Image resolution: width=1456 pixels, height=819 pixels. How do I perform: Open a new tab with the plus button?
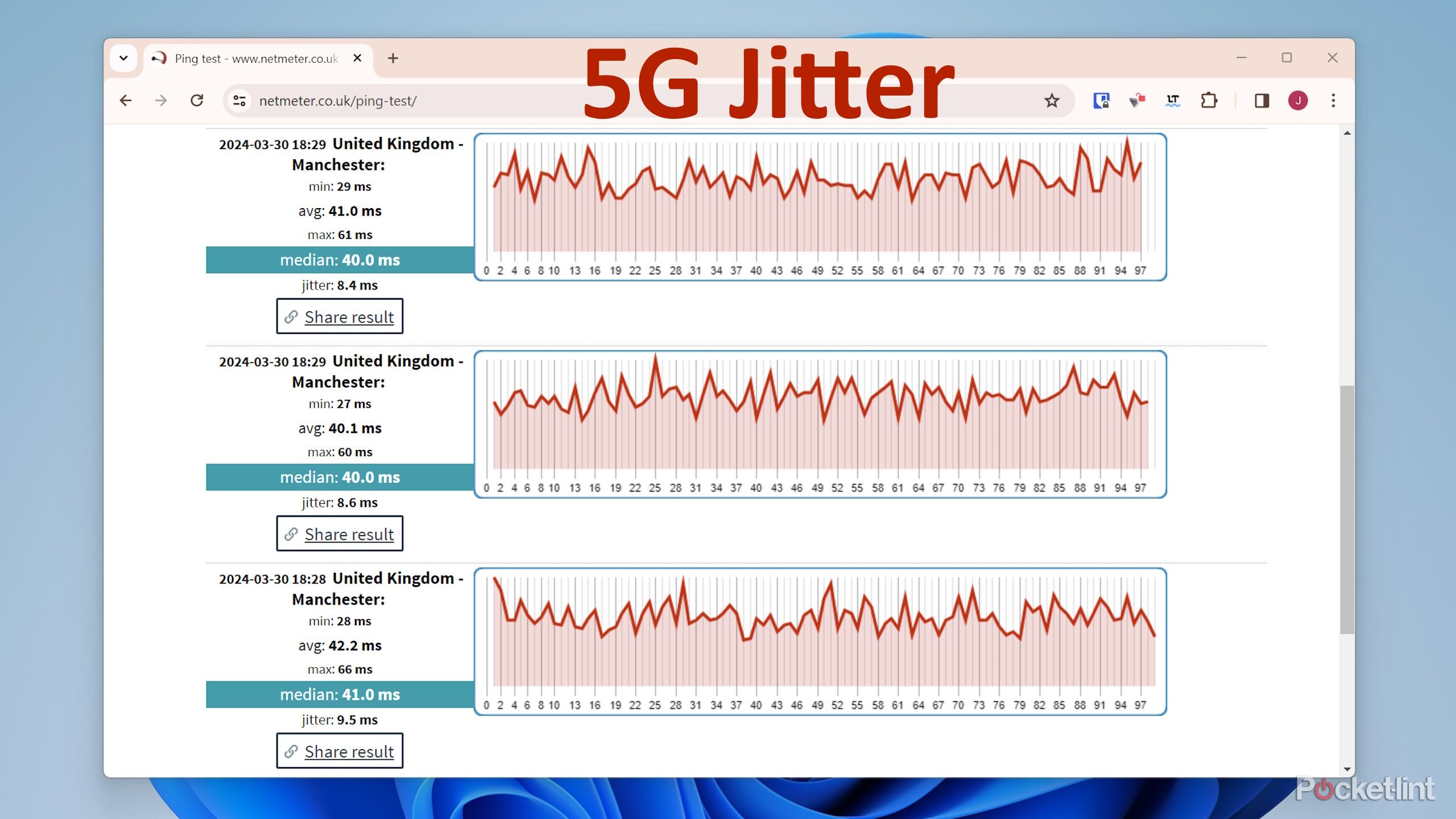[x=394, y=58]
